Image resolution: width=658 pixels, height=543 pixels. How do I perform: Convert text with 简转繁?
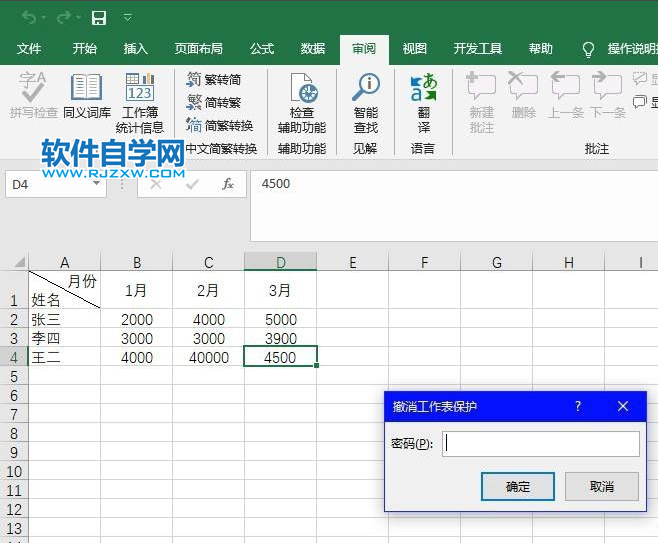point(214,102)
